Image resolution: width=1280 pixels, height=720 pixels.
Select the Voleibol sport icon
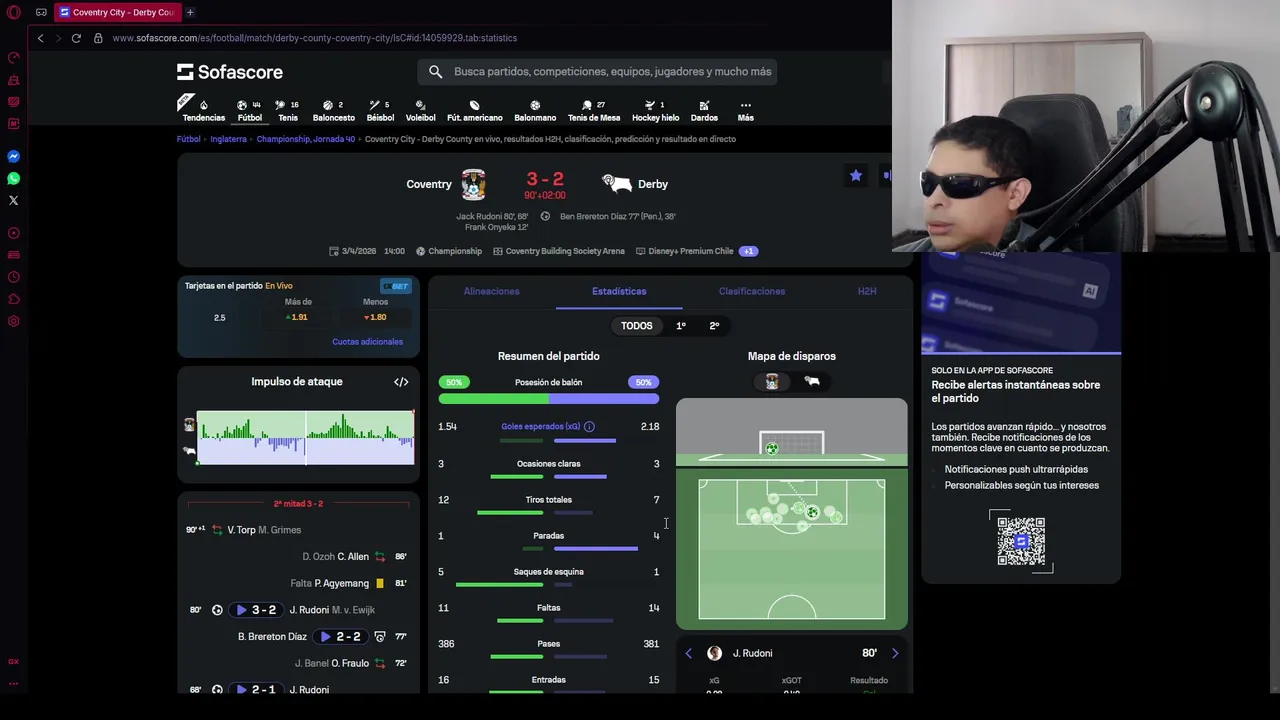click(x=420, y=105)
